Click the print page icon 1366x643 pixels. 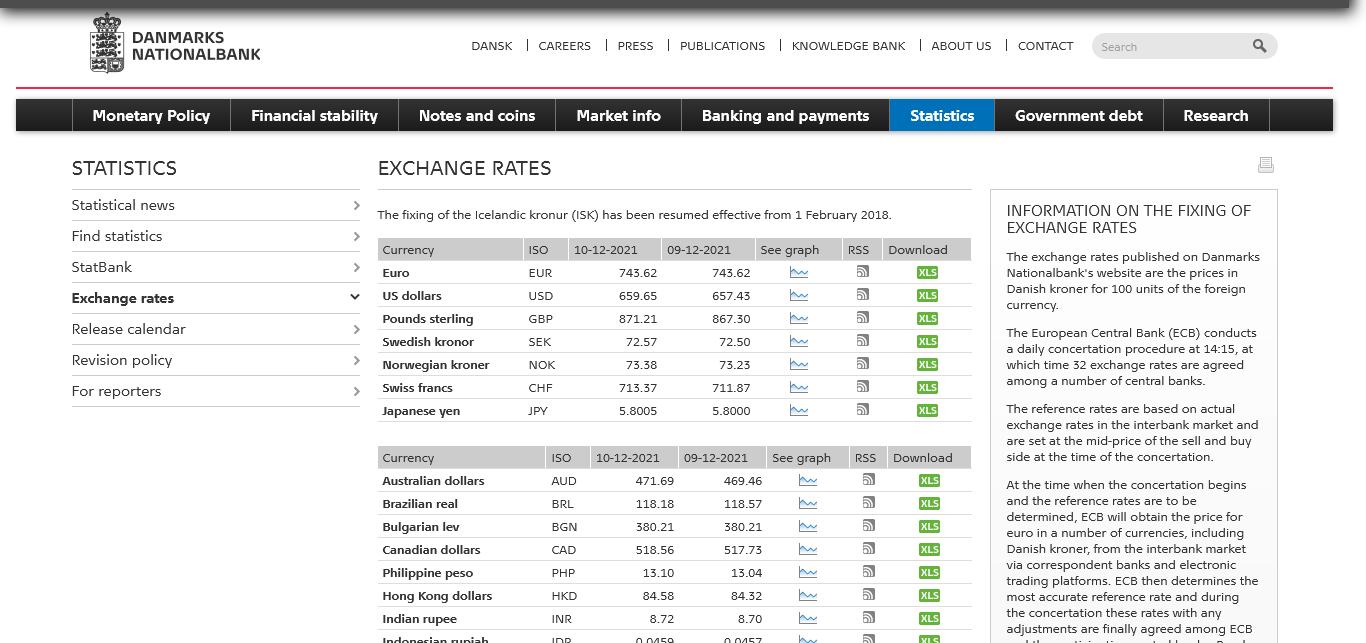tap(1265, 165)
